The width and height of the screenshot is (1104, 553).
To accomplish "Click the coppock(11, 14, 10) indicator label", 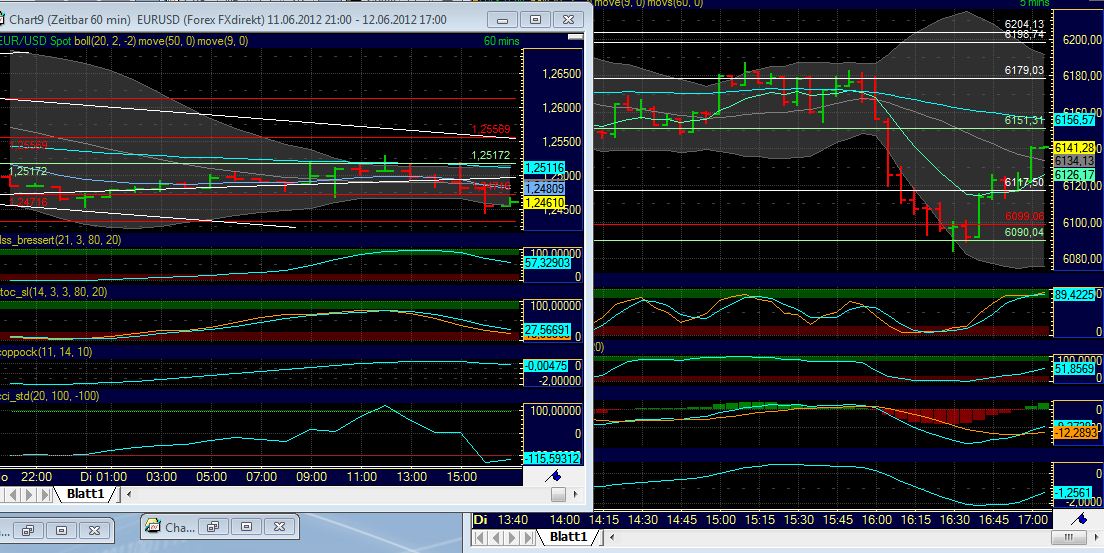I will coord(46,351).
